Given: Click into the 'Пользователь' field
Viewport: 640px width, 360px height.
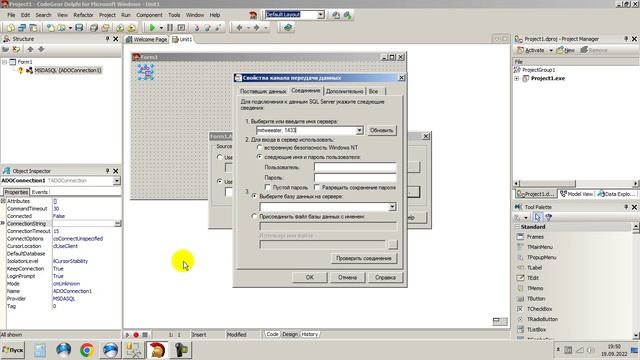Looking at the screenshot, I should coord(355,167).
